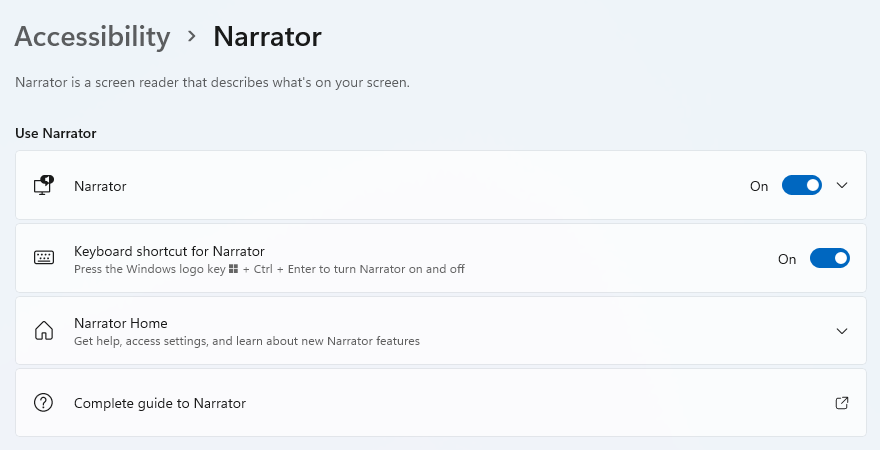Click the Narrator row label text
This screenshot has height=450, width=880.
click(x=100, y=186)
